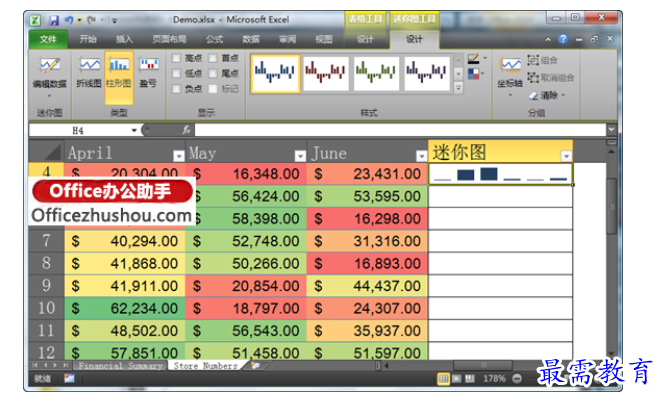Switch to the Financial Summary sheet tab
Image resolution: width=661 pixels, height=403 pixels.
pos(121,366)
